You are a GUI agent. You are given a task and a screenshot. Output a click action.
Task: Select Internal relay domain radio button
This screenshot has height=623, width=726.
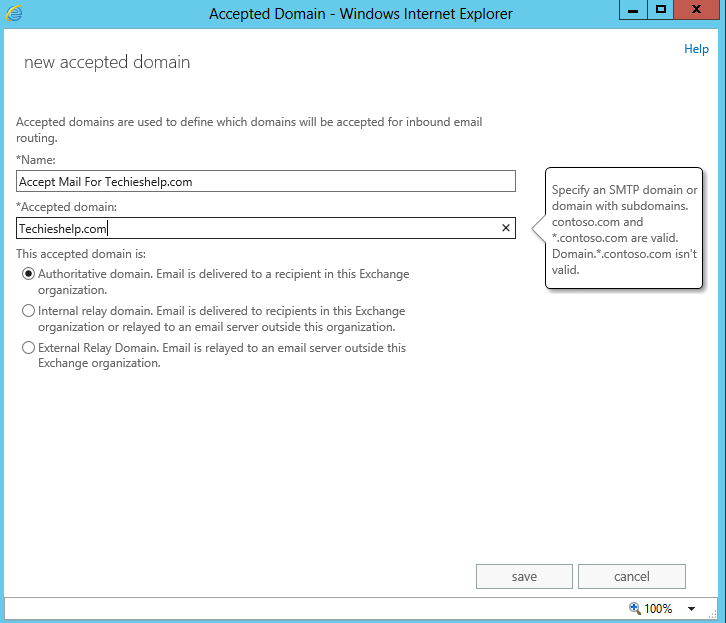[28, 311]
